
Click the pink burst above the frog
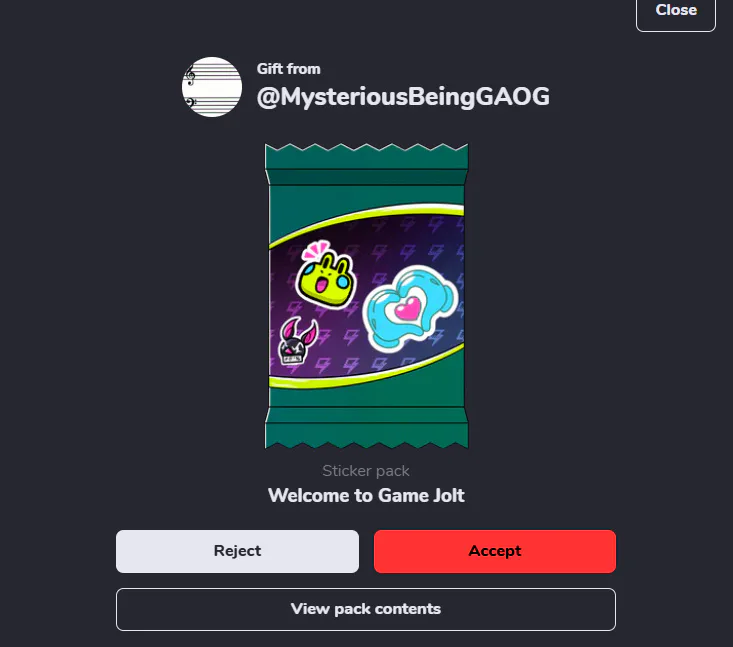tap(316, 250)
